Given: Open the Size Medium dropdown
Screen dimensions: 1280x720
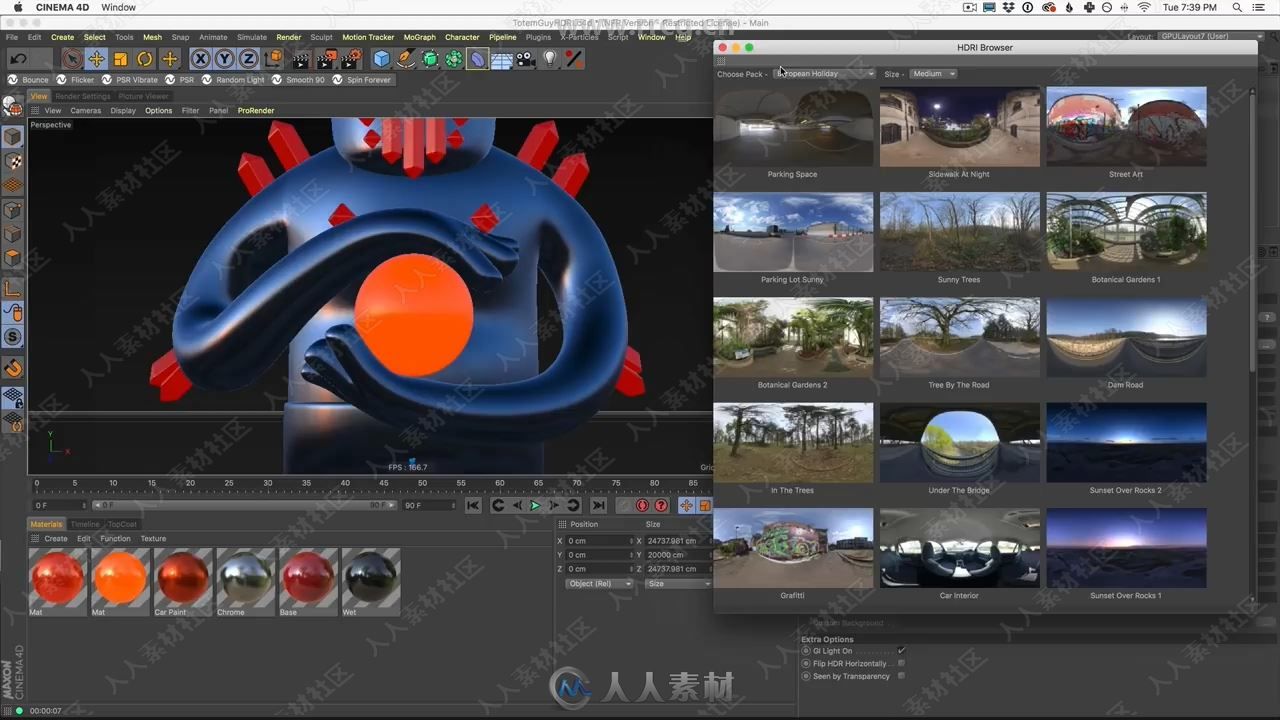Looking at the screenshot, I should click(933, 73).
